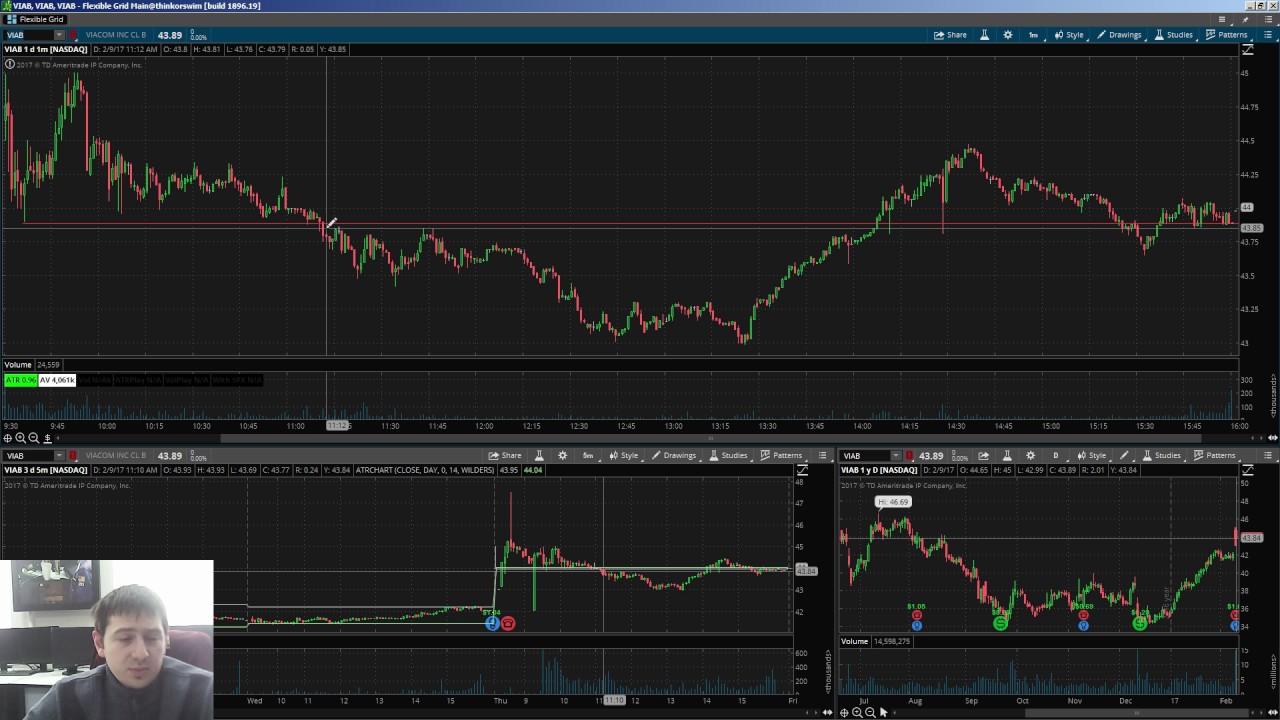Click the price-scale toggle icon in bottom-left chart
This screenshot has height=720, width=1280.
click(801, 469)
